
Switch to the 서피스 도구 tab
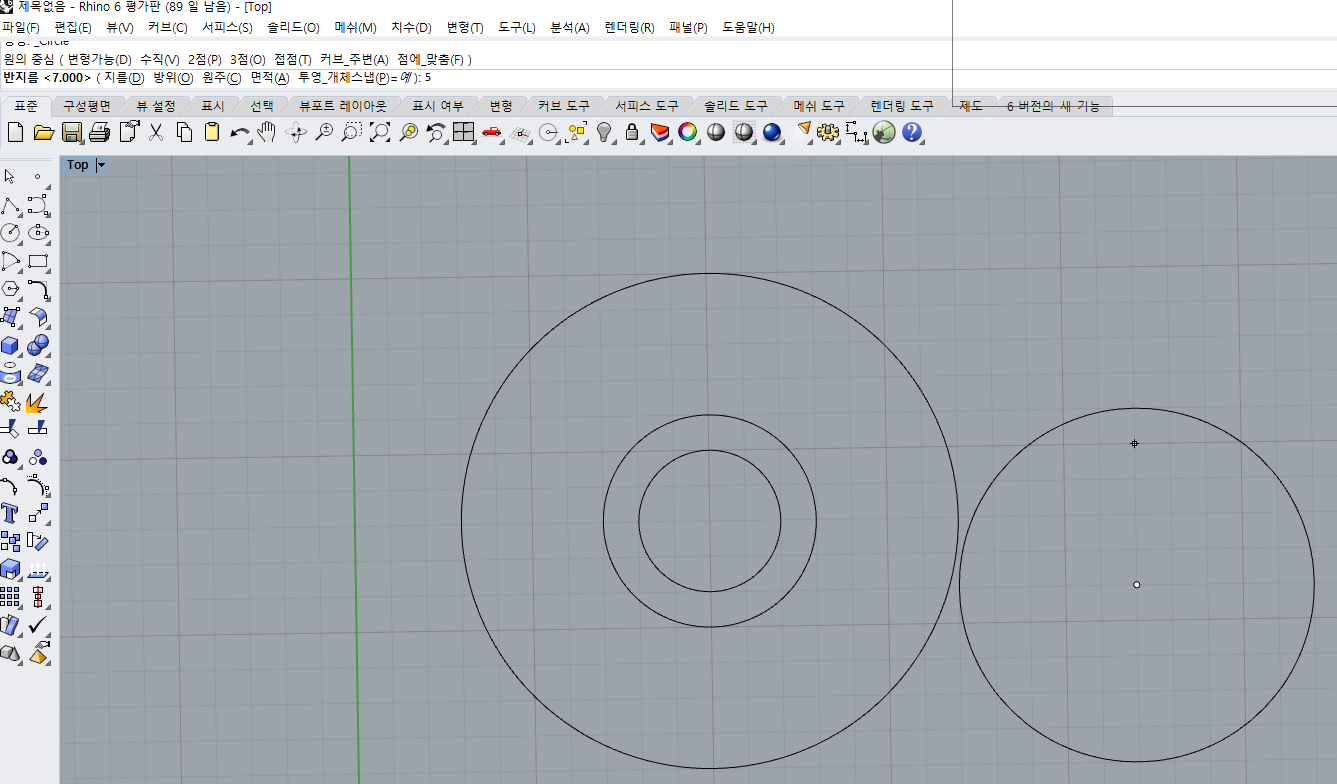click(647, 106)
